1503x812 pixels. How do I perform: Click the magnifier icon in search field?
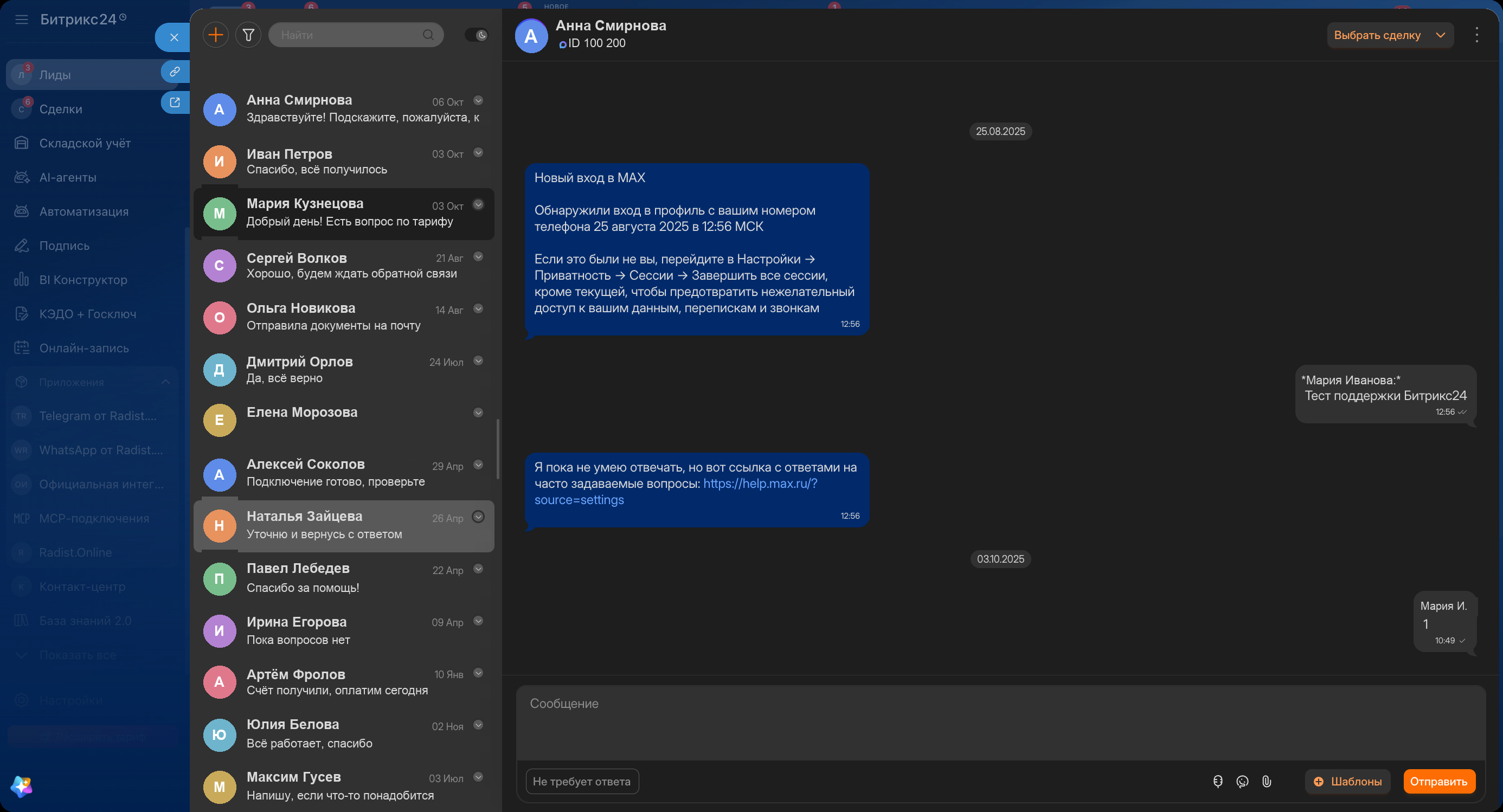pos(428,35)
